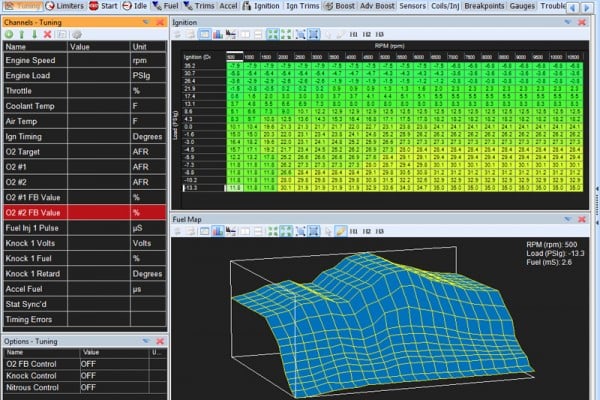This screenshot has width=600, height=400.
Task: Select the highlighted O2 #2 FB Value row
Action: [85, 212]
